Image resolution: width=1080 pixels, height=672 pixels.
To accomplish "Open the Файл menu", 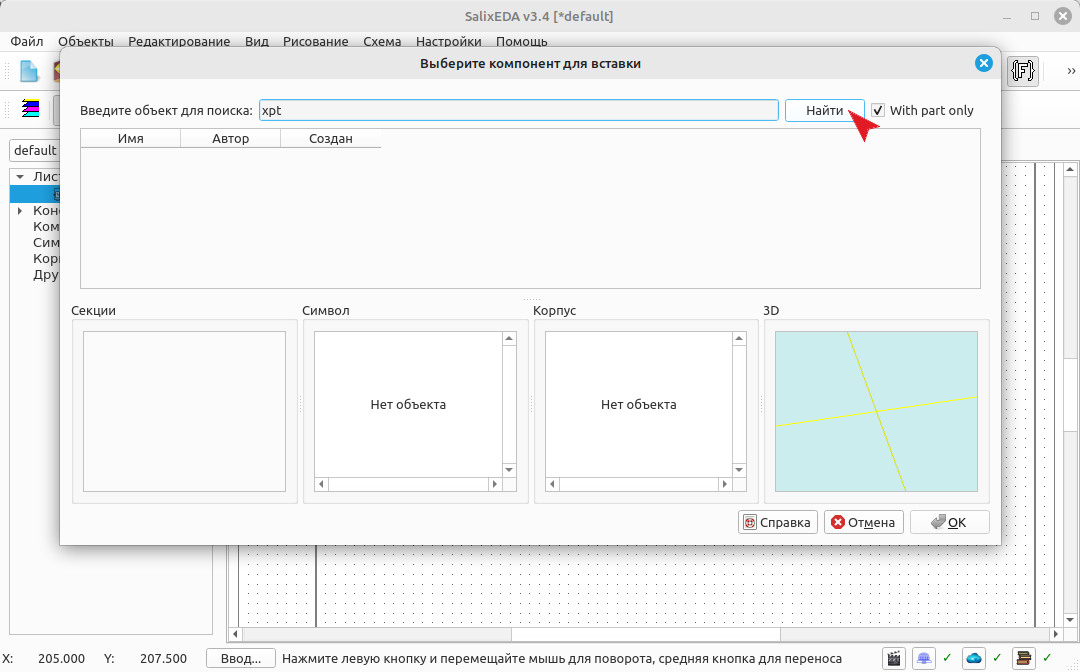I will [27, 41].
